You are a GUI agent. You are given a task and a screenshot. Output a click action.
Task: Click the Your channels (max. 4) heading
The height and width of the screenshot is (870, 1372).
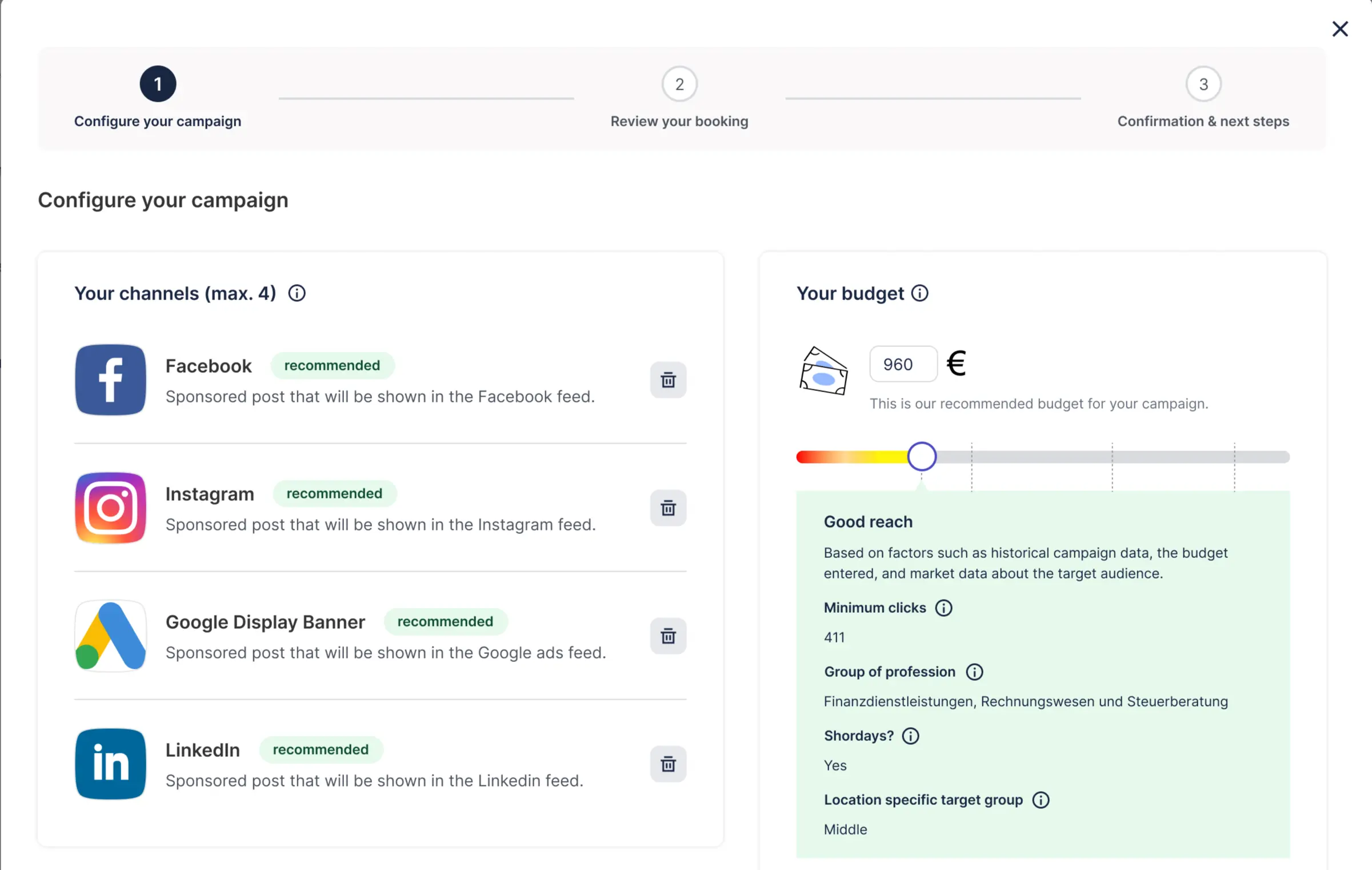pyautogui.click(x=175, y=293)
